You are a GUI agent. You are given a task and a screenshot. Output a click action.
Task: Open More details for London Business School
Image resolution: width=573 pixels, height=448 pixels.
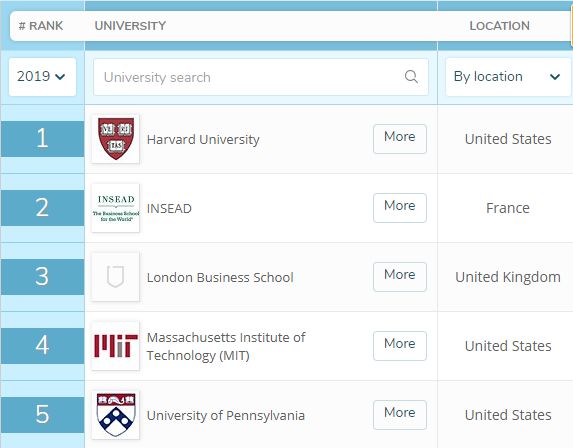400,277
